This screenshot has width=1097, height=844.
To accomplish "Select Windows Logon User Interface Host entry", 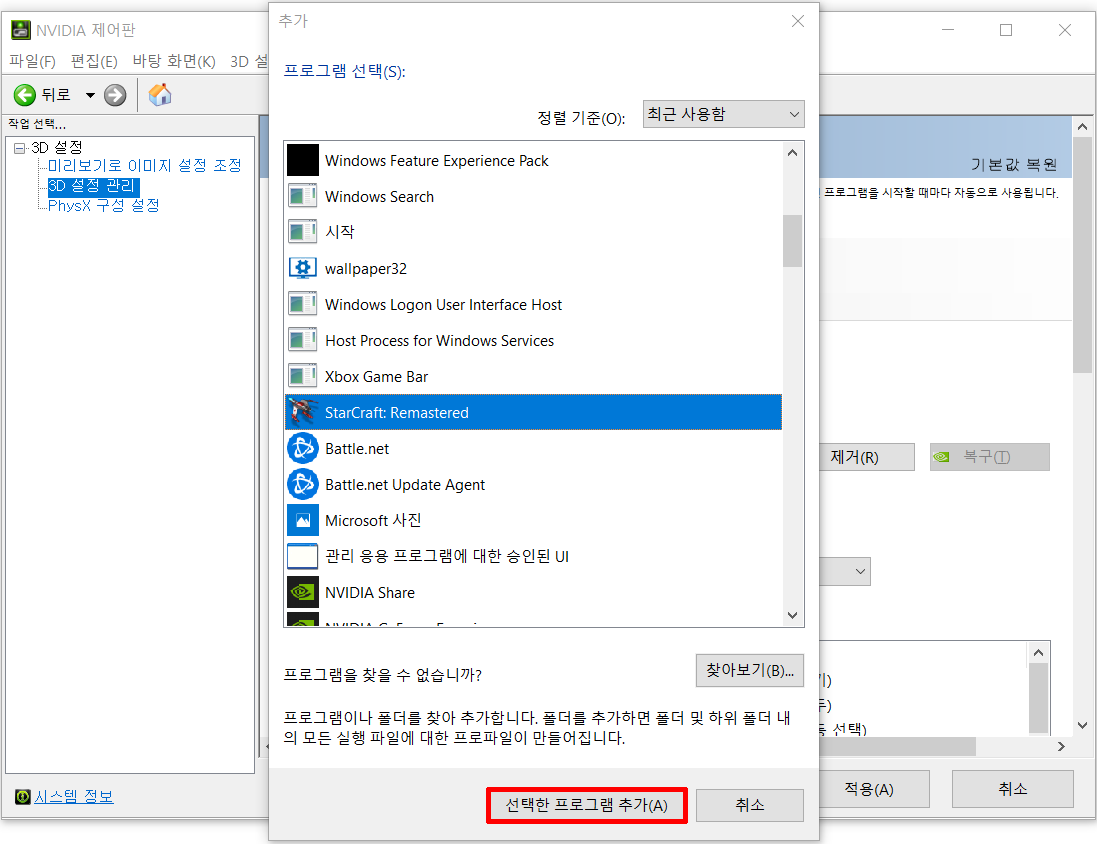I will tap(533, 304).
